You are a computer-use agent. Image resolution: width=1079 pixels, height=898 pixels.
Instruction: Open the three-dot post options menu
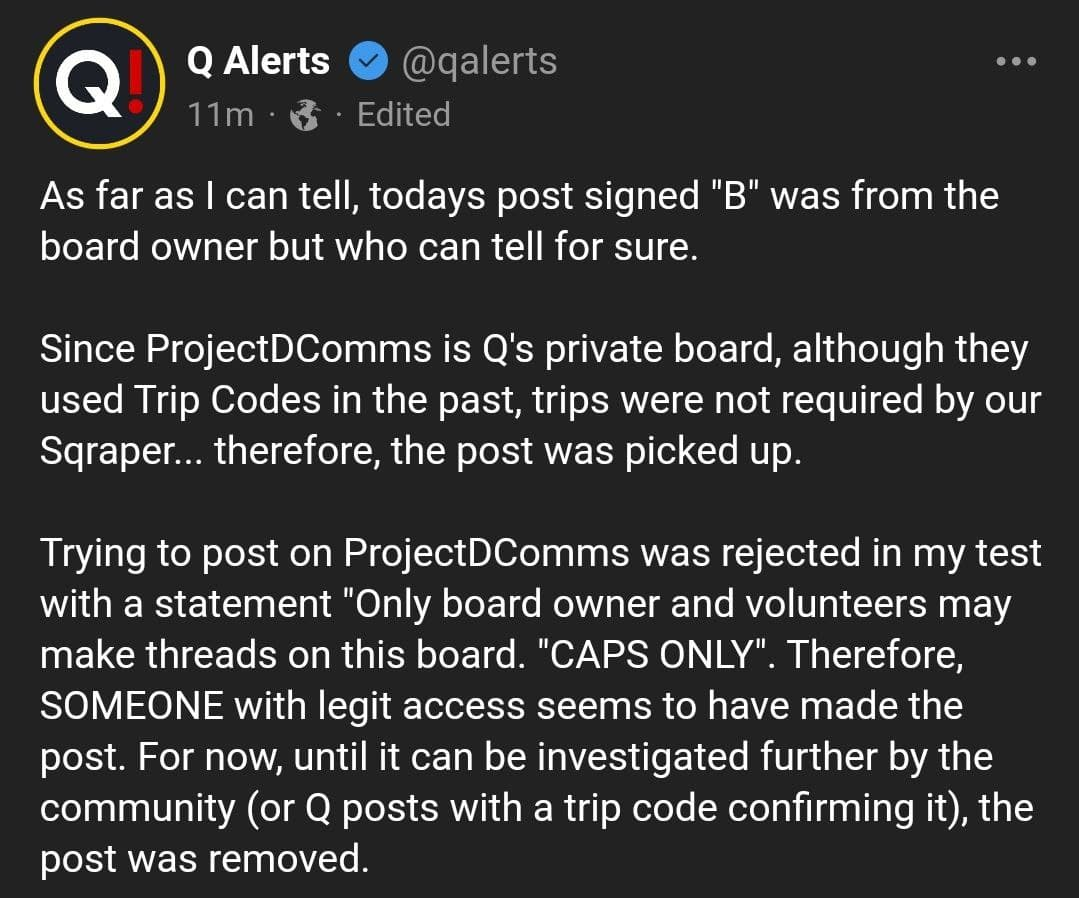[x=1016, y=61]
